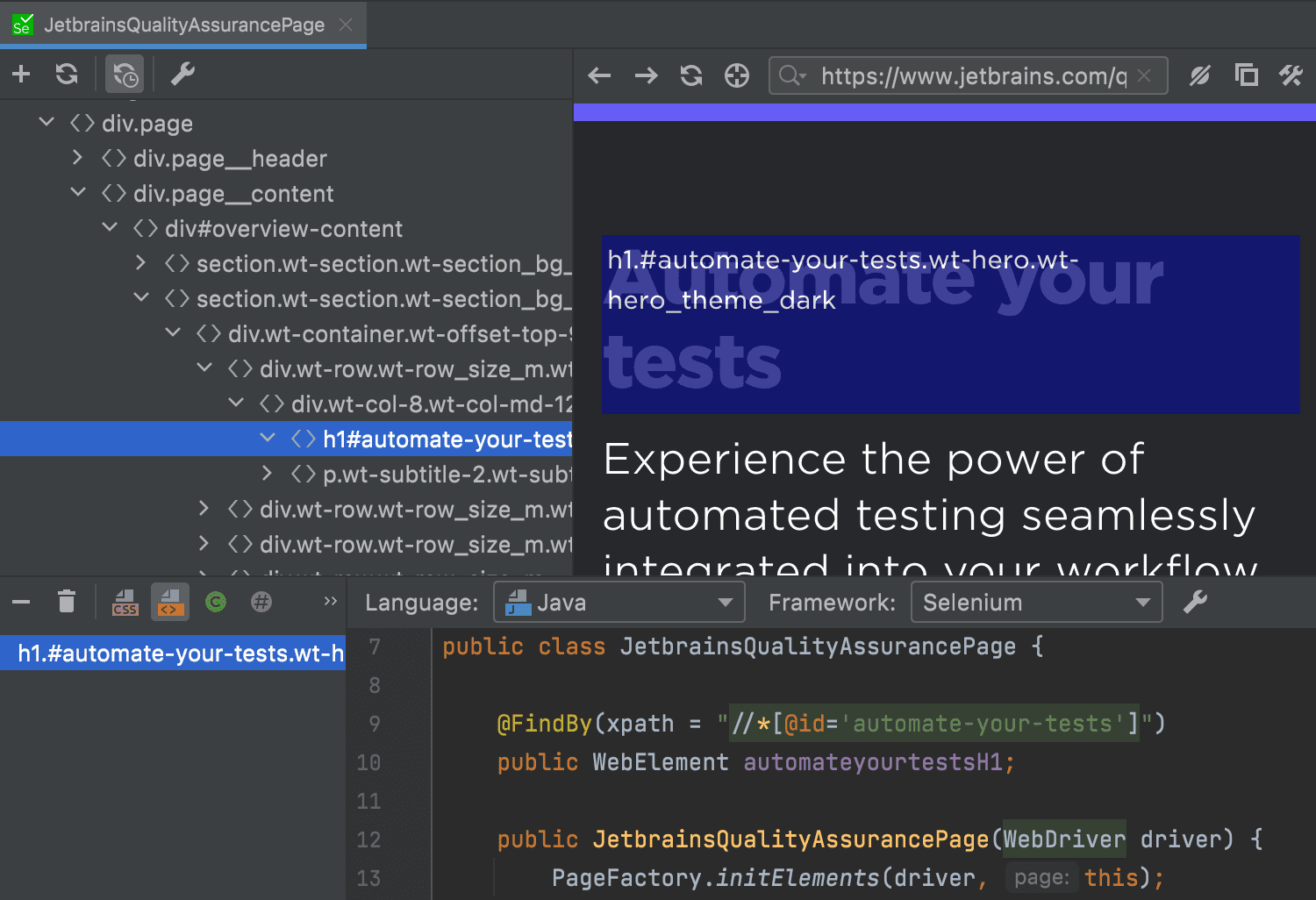Viewport: 1316px width, 900px height.
Task: Click the Experience the power paragraph
Action: pos(930,509)
